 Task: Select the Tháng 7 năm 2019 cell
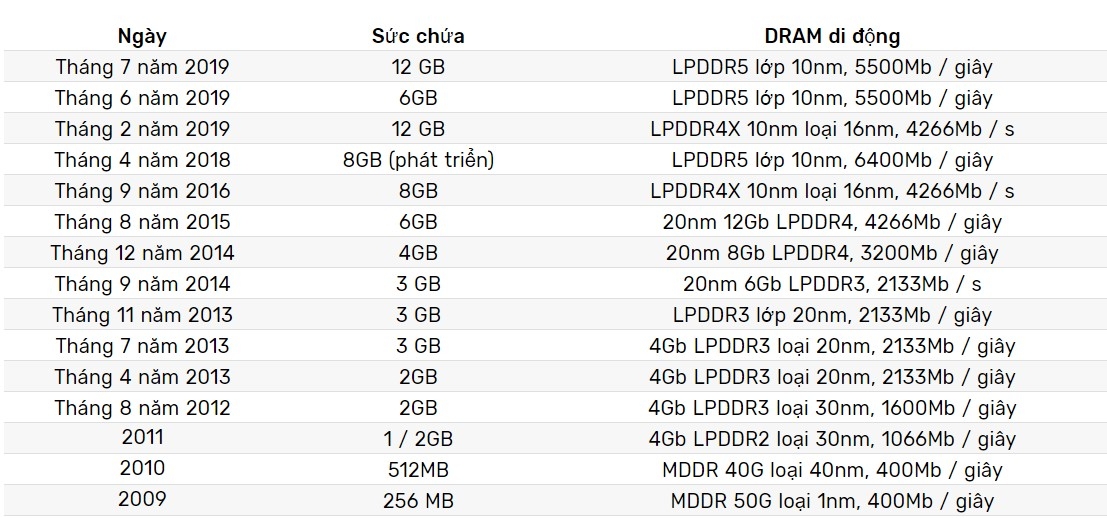tap(142, 67)
